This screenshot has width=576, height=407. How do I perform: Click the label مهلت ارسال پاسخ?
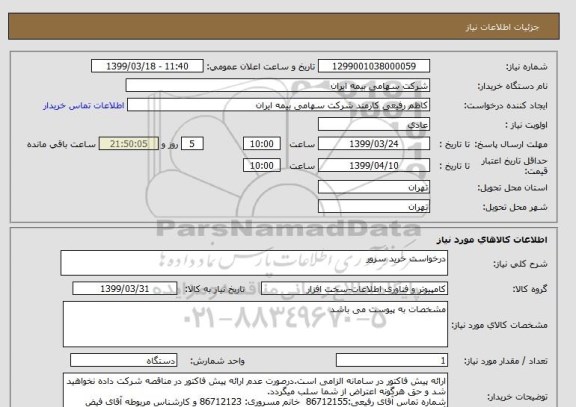pyautogui.click(x=511, y=144)
